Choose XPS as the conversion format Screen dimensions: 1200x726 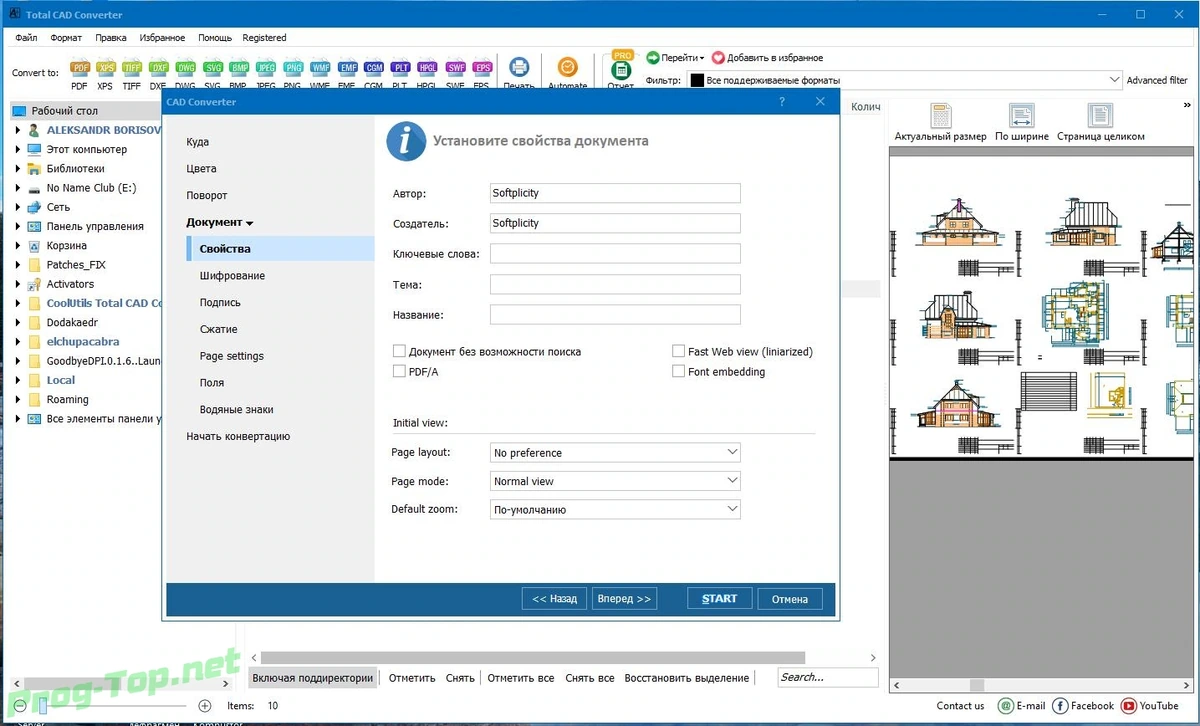tap(106, 69)
